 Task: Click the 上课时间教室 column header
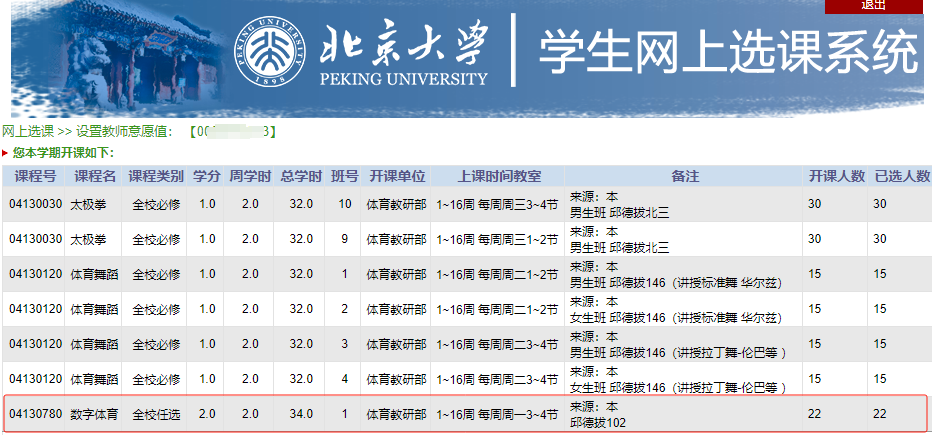click(499, 176)
